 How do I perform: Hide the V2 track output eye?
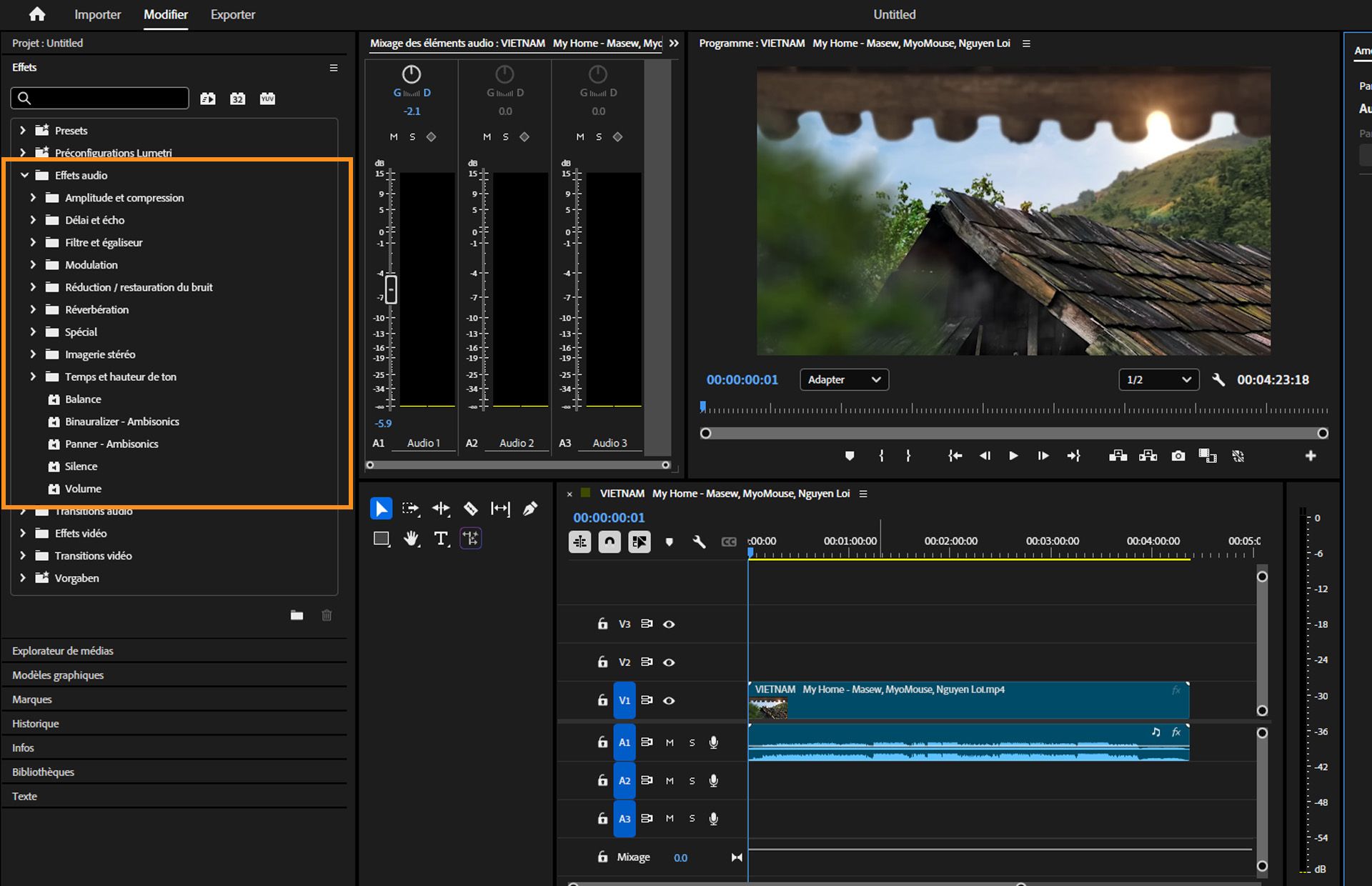point(669,662)
